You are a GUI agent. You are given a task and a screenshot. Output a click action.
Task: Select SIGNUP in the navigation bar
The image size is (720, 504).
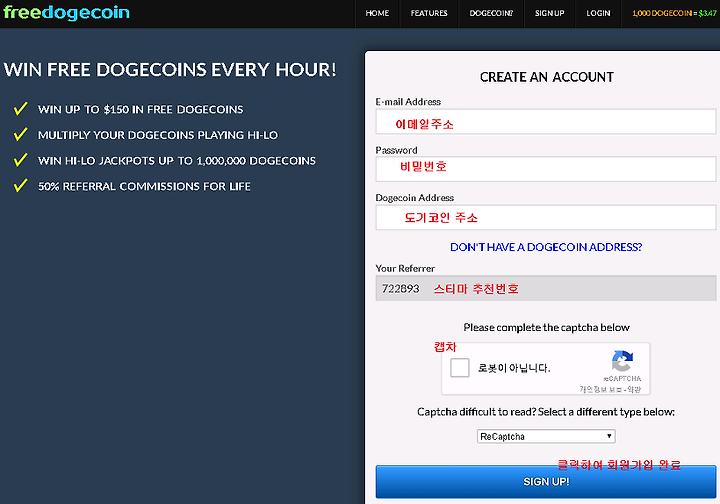[550, 13]
